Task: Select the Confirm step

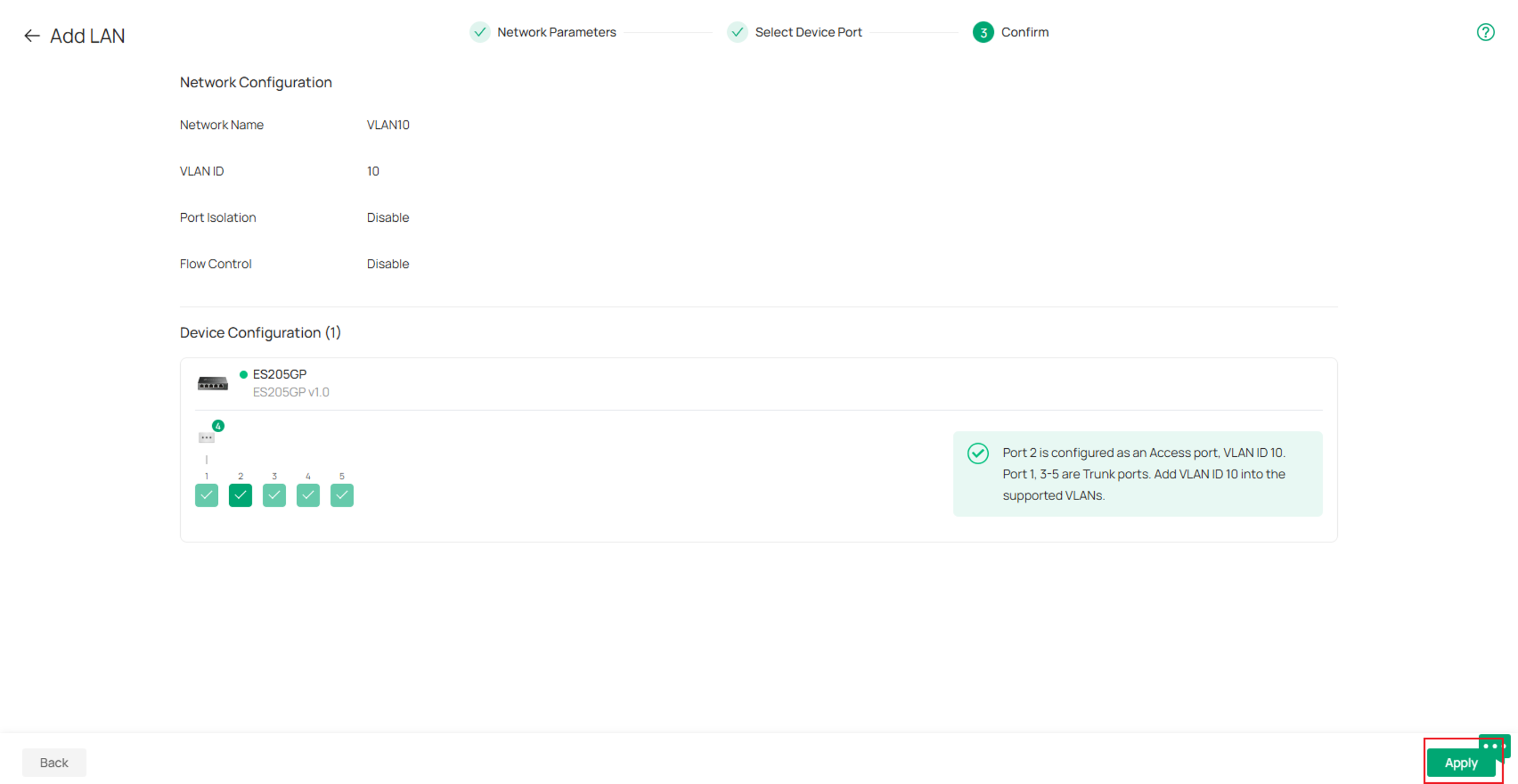Action: tap(1010, 32)
